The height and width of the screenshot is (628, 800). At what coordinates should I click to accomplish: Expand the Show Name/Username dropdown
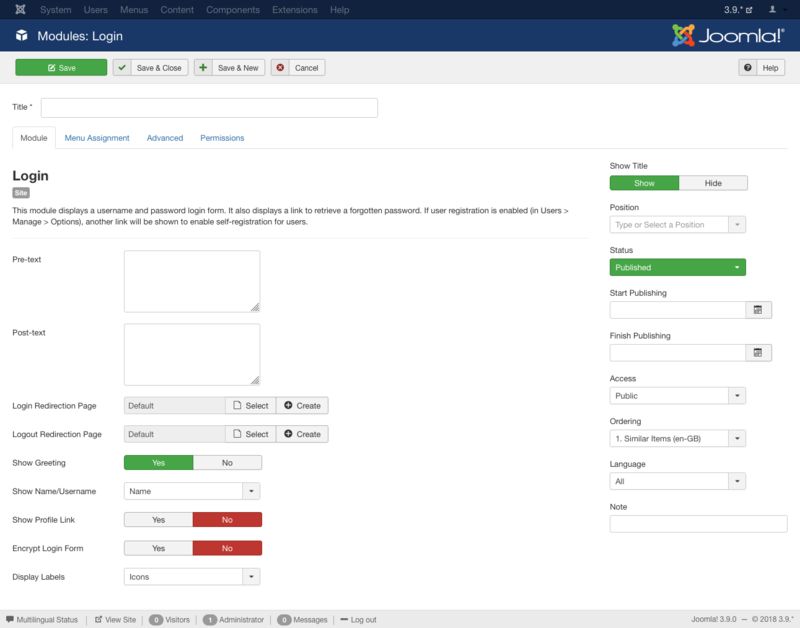coord(191,491)
